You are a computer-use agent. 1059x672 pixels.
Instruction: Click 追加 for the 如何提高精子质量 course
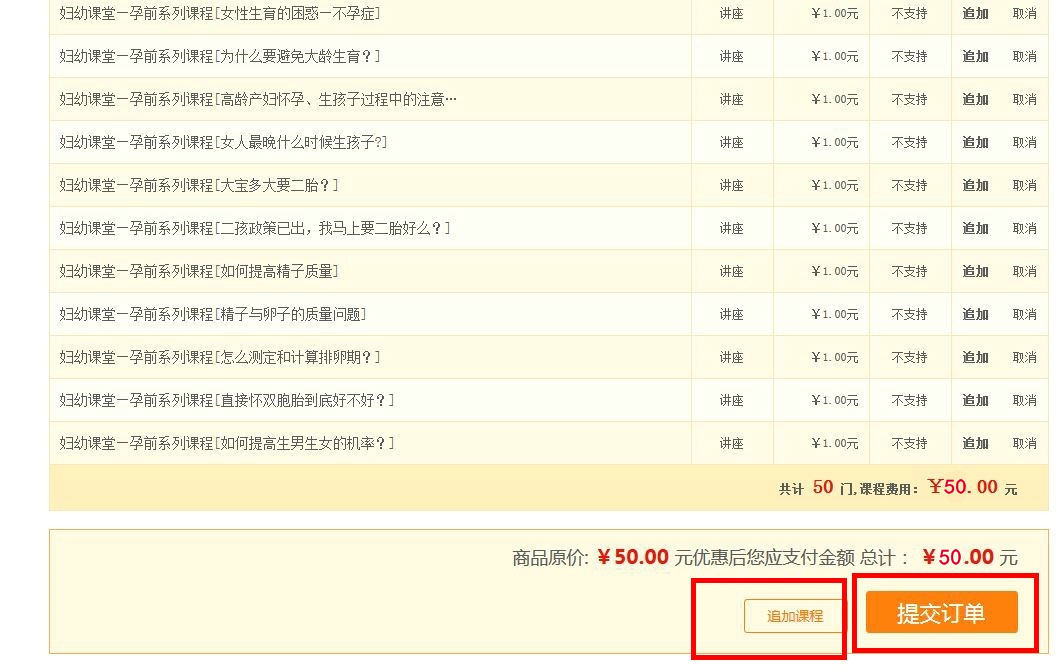(975, 271)
